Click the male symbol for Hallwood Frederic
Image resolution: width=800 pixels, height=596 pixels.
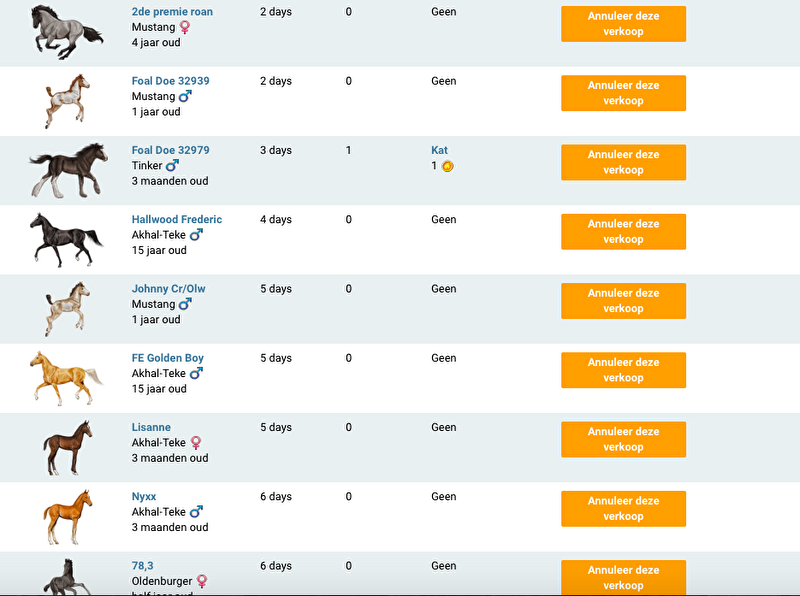tap(196, 235)
